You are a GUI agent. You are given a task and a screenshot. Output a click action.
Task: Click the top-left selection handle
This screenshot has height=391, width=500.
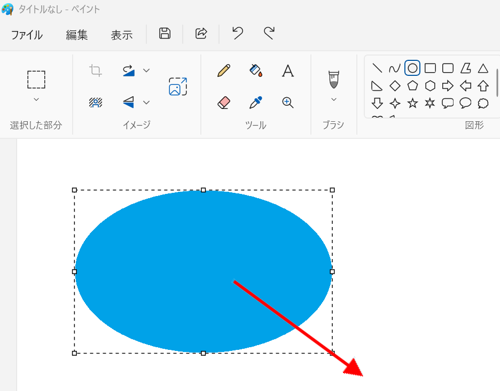[x=74, y=190]
